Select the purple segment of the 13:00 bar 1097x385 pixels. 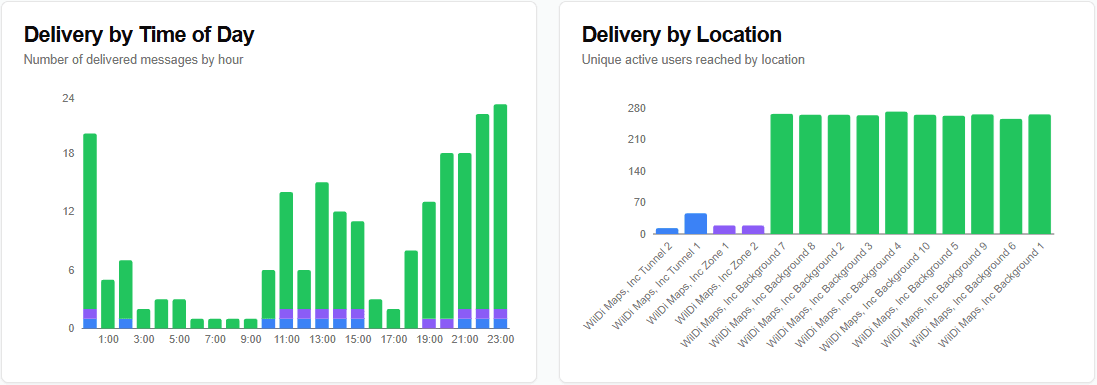322,314
